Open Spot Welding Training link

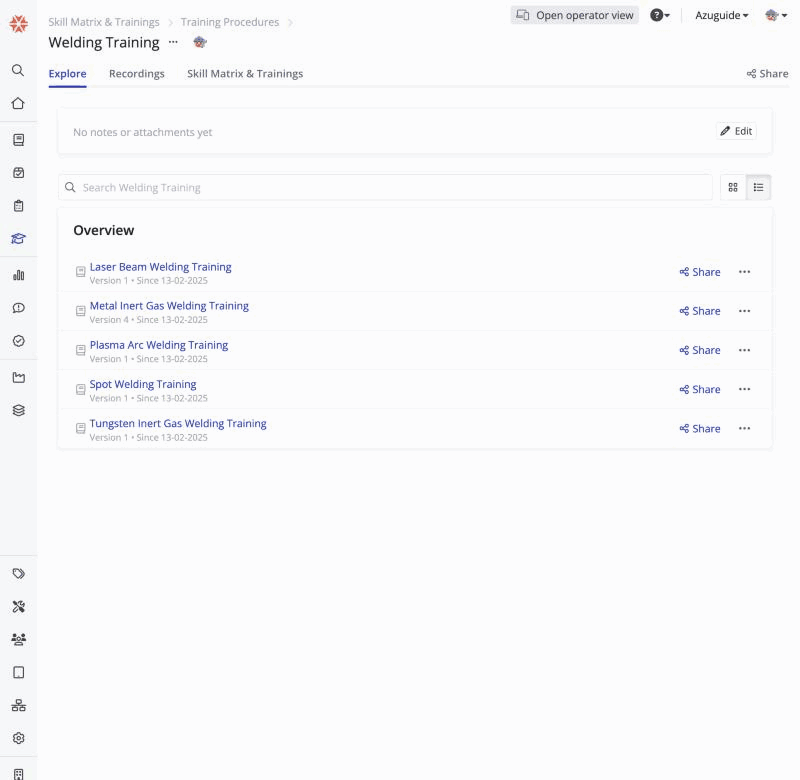click(143, 384)
